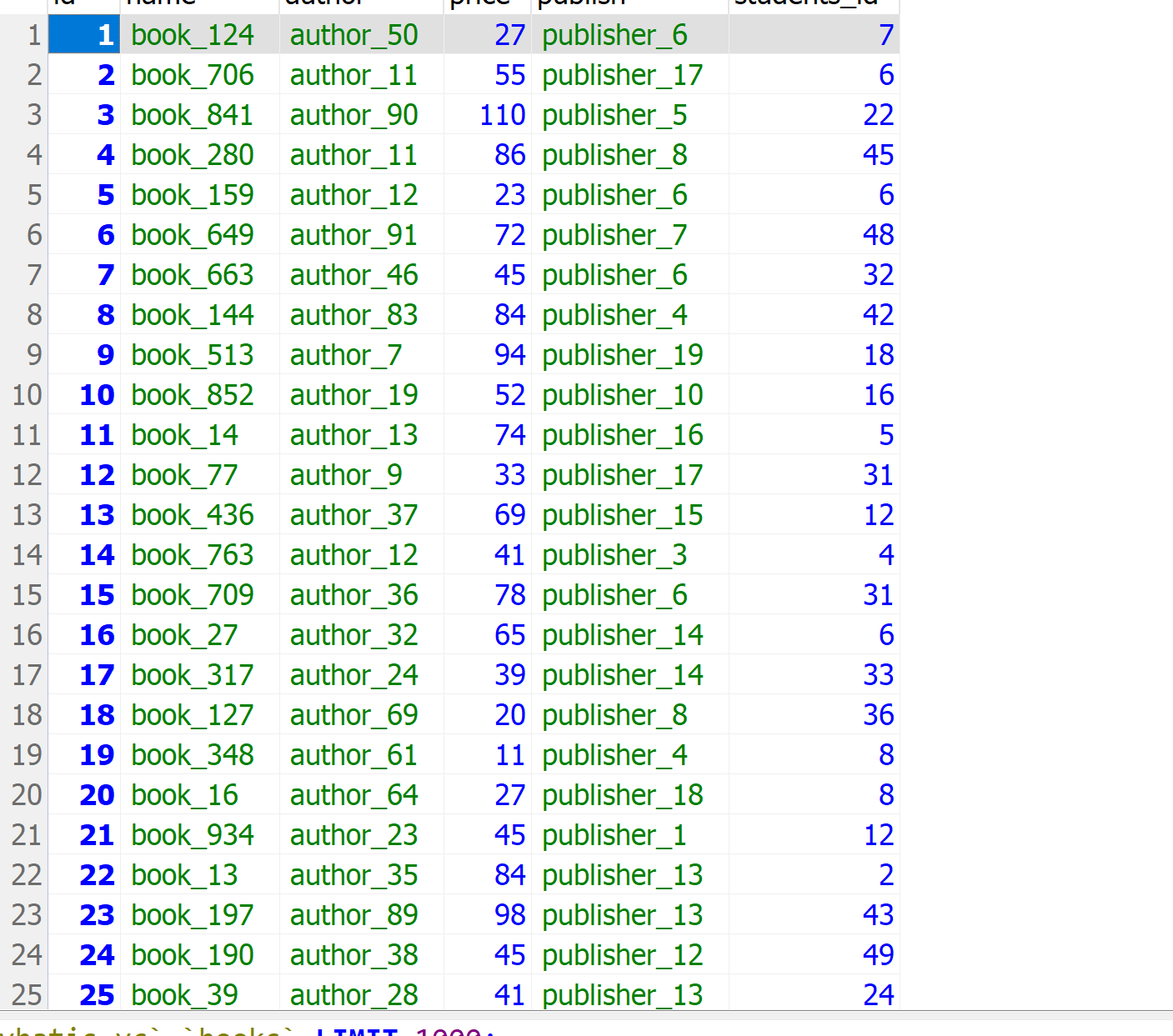Select the students_id cell 22
The image size is (1173, 1036).
814,114
